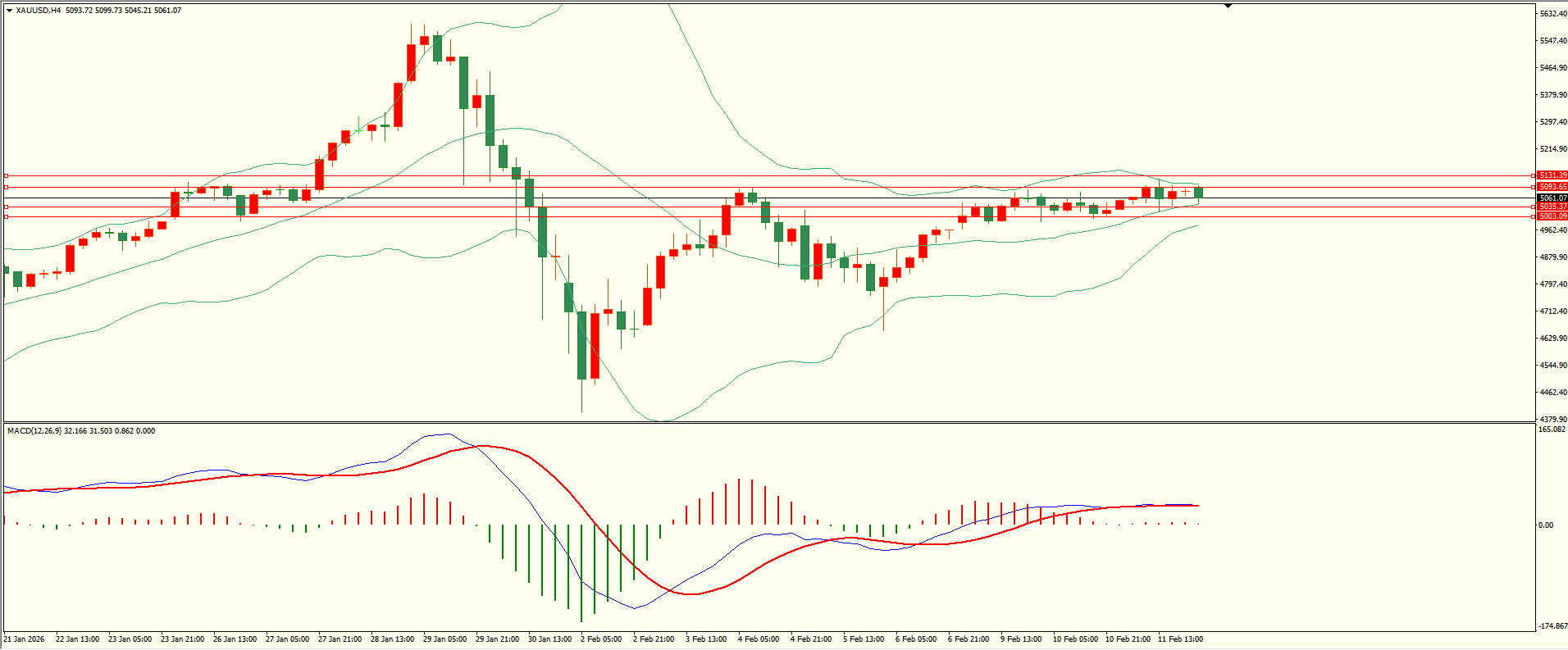Click the 5035.37 red price label
The image size is (1568, 650).
pos(1552,207)
